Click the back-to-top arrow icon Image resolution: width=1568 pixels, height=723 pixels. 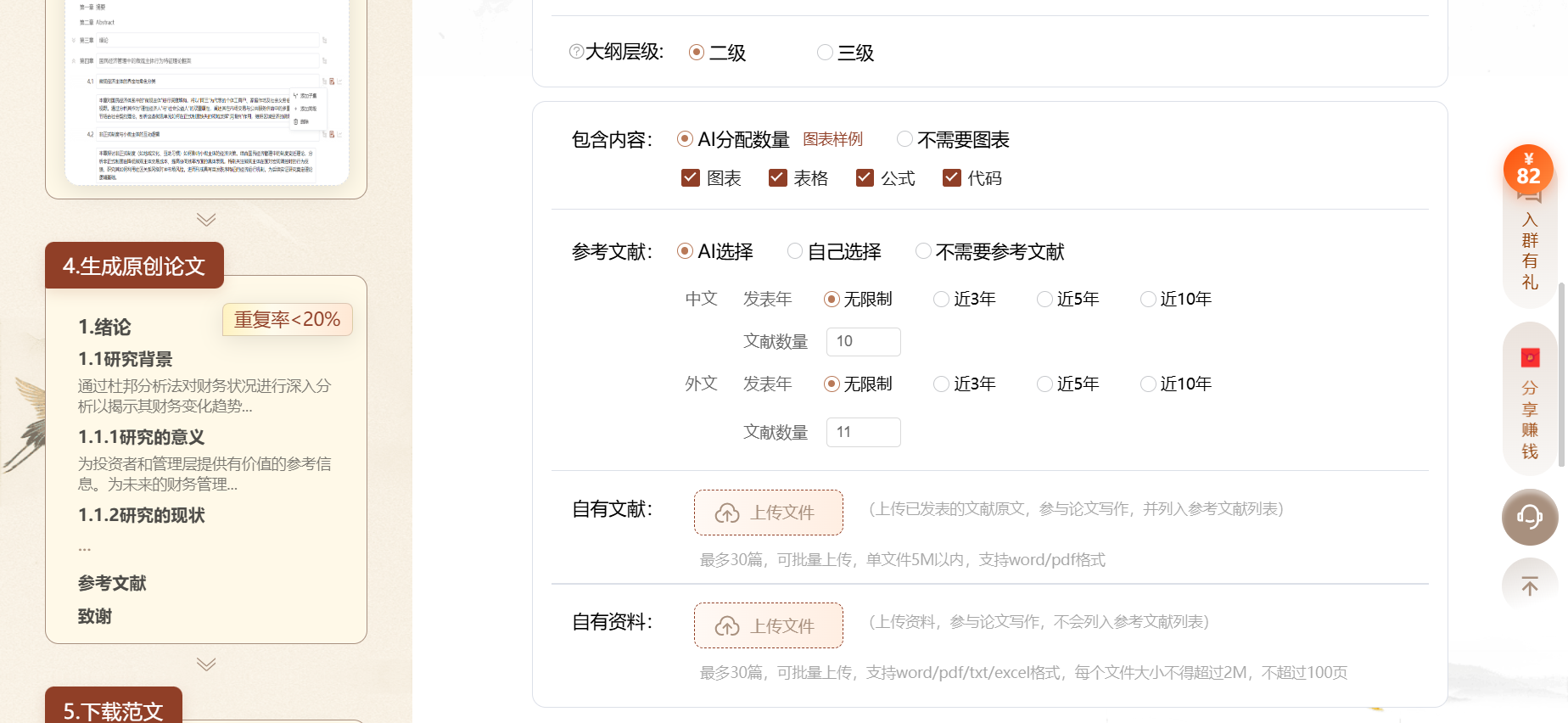[x=1530, y=586]
